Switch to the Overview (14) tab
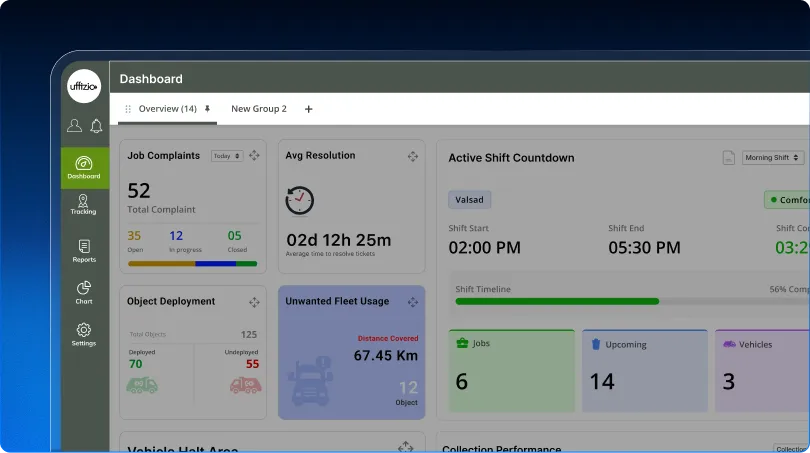Viewport: 810px width, 453px height. 167,109
